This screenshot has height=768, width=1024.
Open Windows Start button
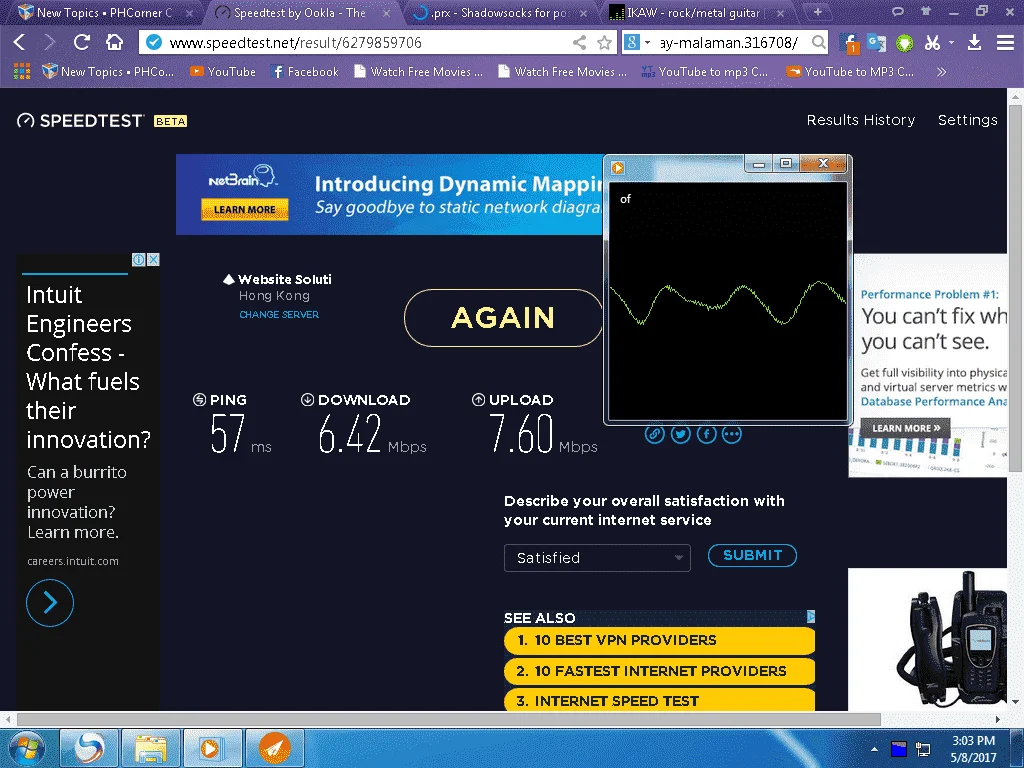pos(26,748)
